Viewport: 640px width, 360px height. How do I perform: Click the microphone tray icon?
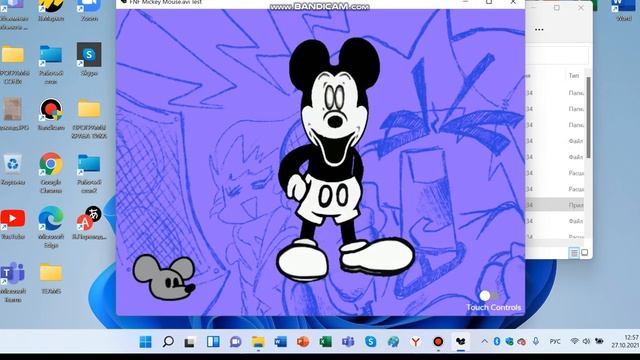point(536,342)
